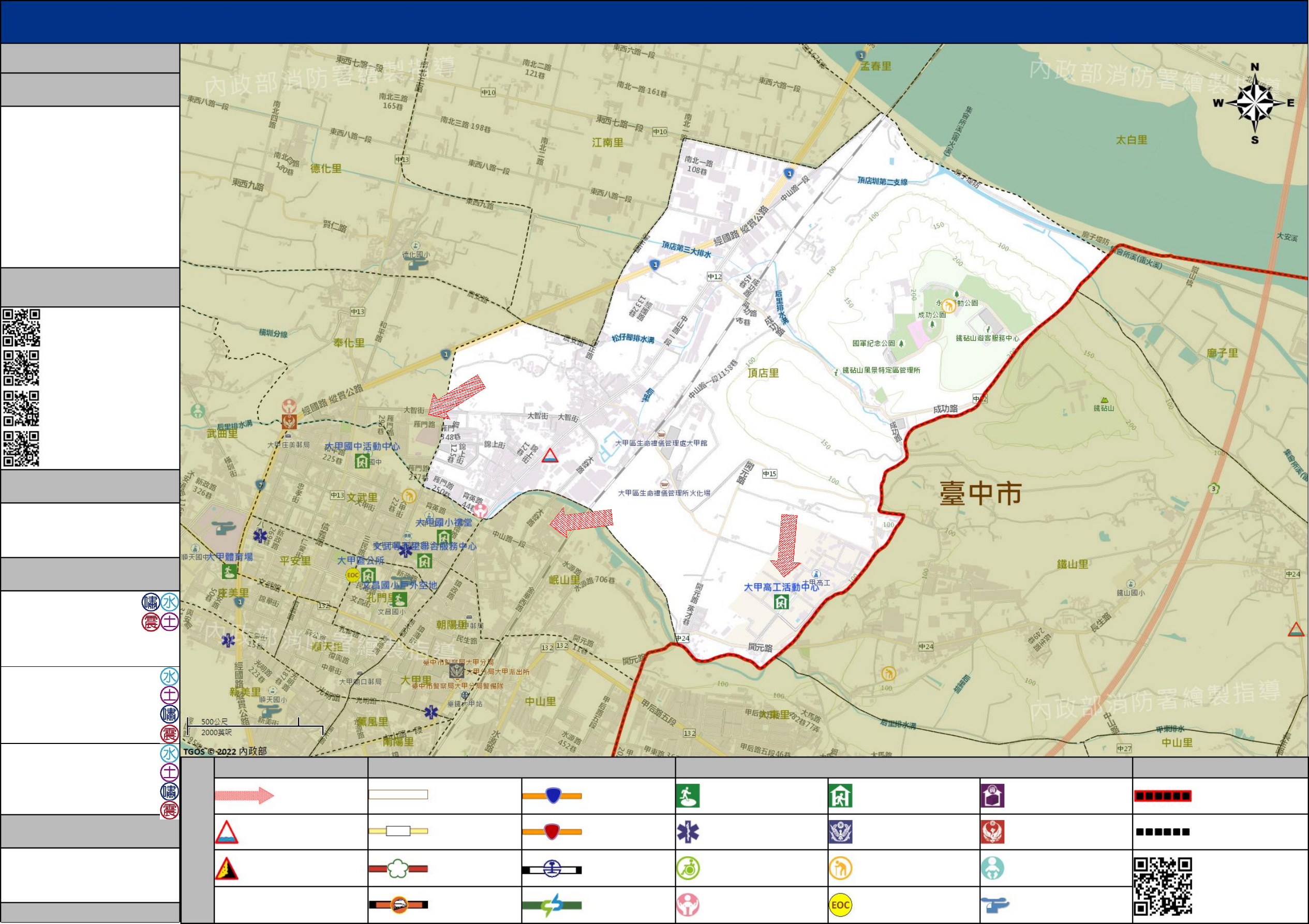Image resolution: width=1309 pixels, height=924 pixels.
Task: Click the pink welfare people icon in legend
Action: 688,905
